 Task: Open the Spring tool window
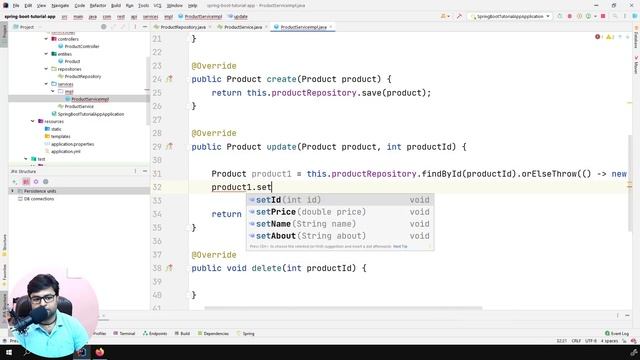point(246,333)
